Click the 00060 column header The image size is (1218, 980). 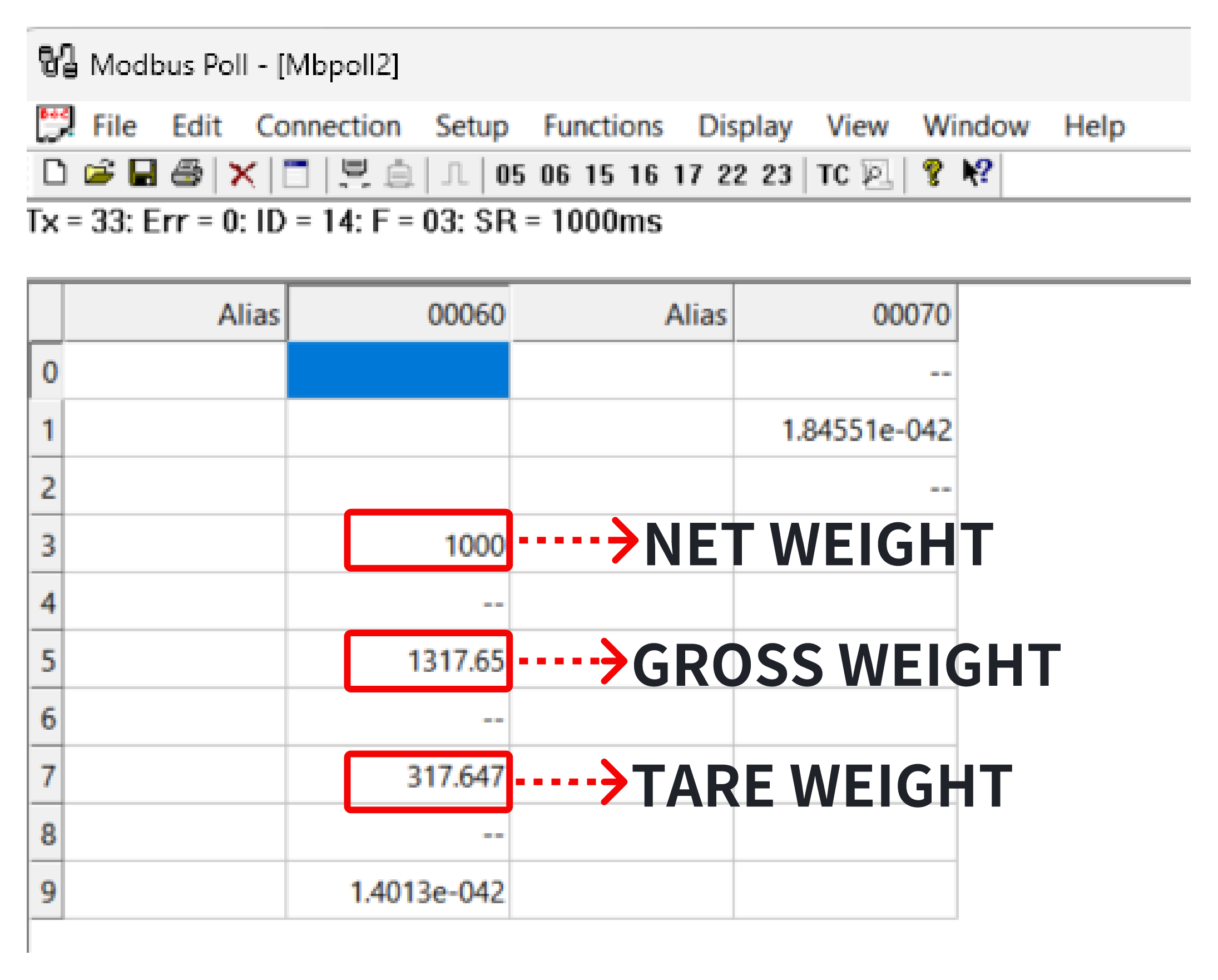tap(398, 314)
